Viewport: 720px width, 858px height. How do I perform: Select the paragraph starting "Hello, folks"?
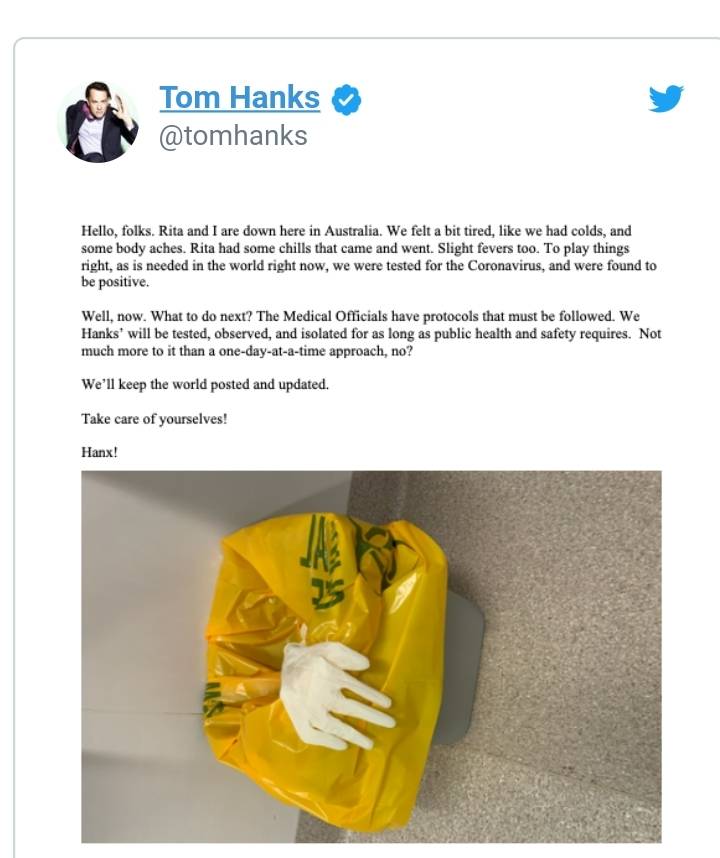click(x=369, y=256)
